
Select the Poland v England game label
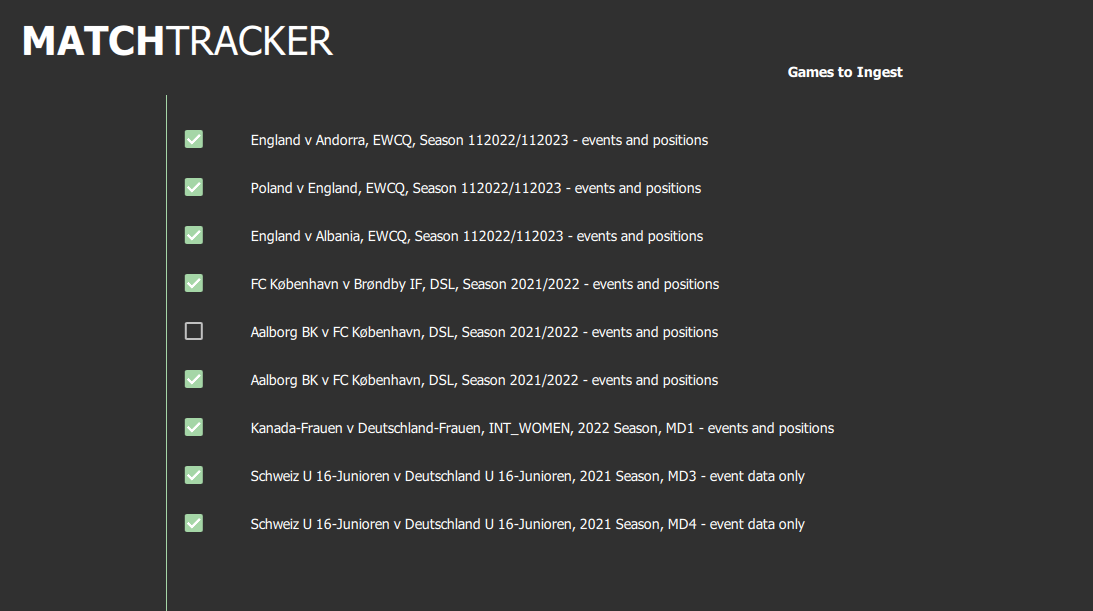[475, 188]
